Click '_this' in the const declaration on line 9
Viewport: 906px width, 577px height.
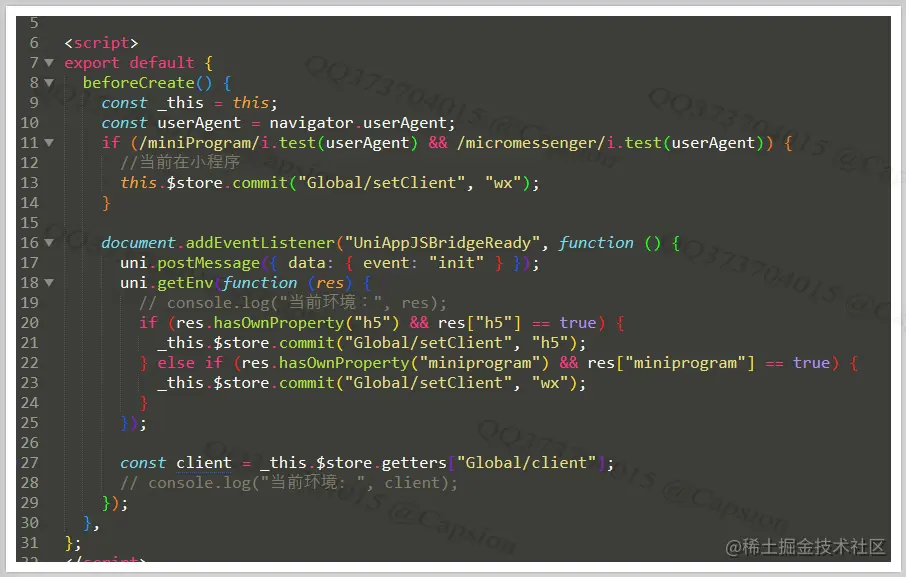coord(180,103)
